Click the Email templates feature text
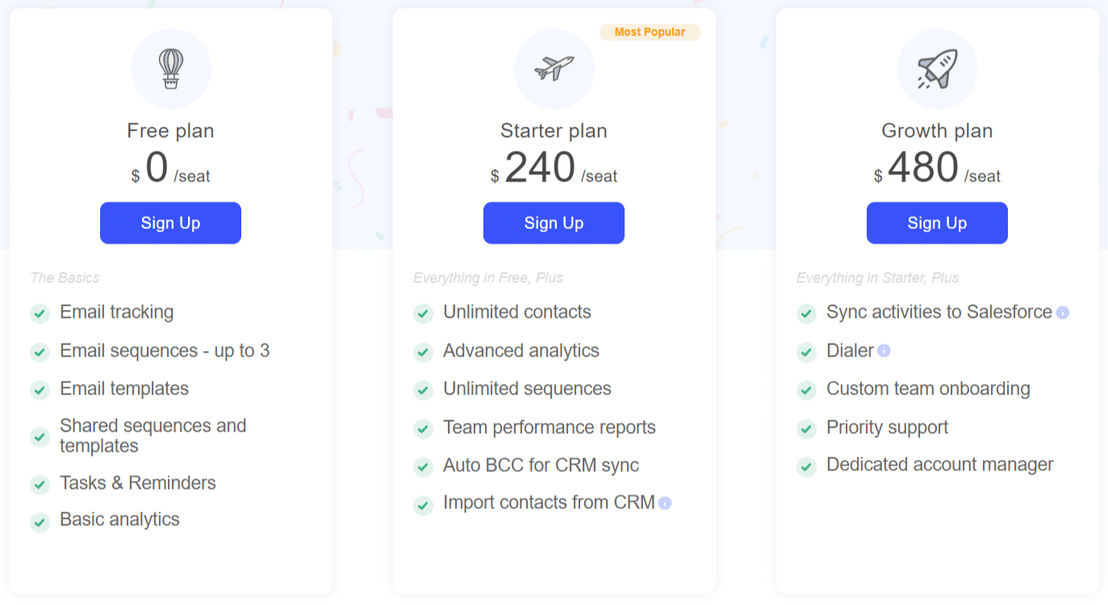Viewport: 1108px width, 605px height. pyautogui.click(x=124, y=389)
